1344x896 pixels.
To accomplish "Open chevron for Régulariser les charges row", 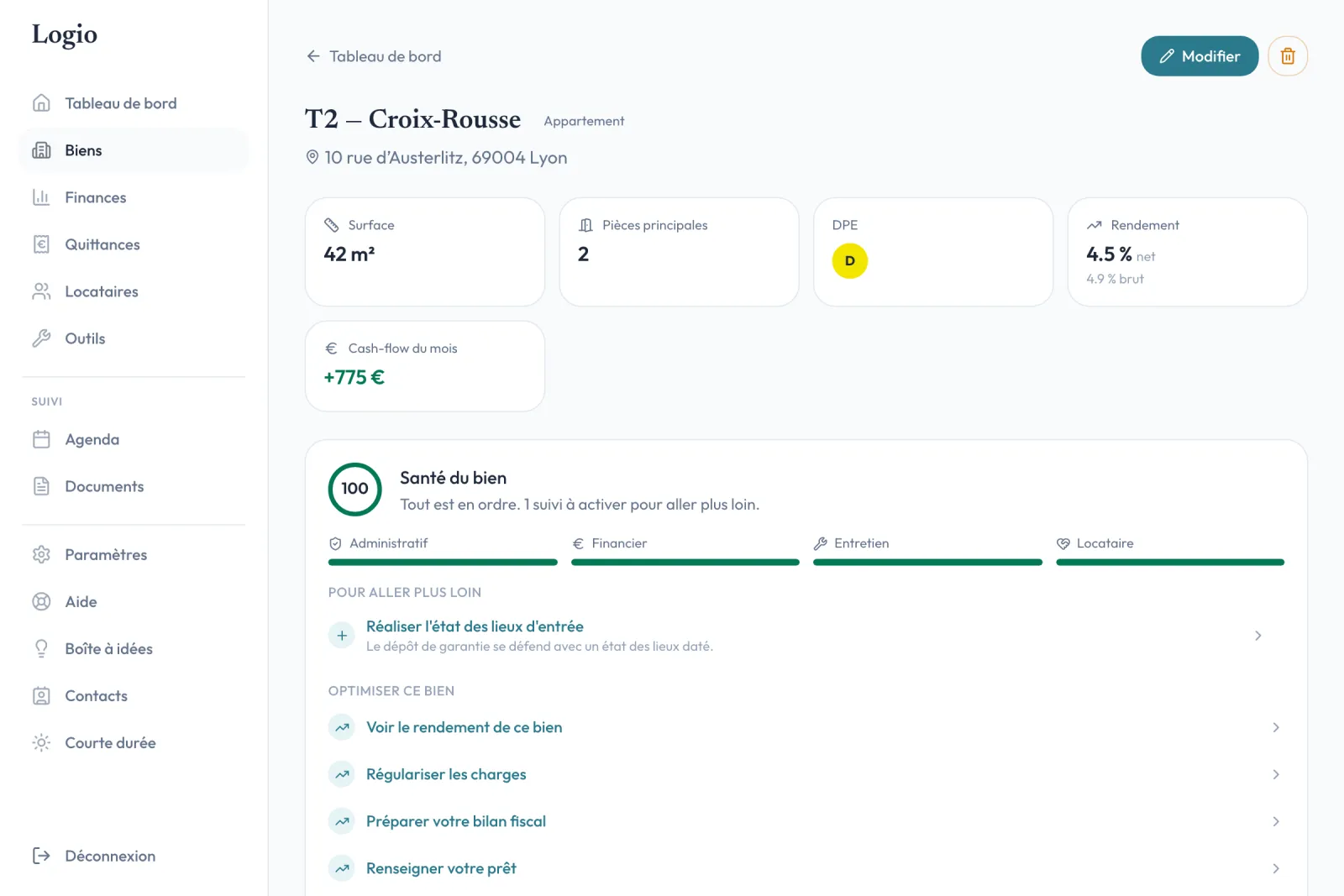I will [x=1275, y=774].
